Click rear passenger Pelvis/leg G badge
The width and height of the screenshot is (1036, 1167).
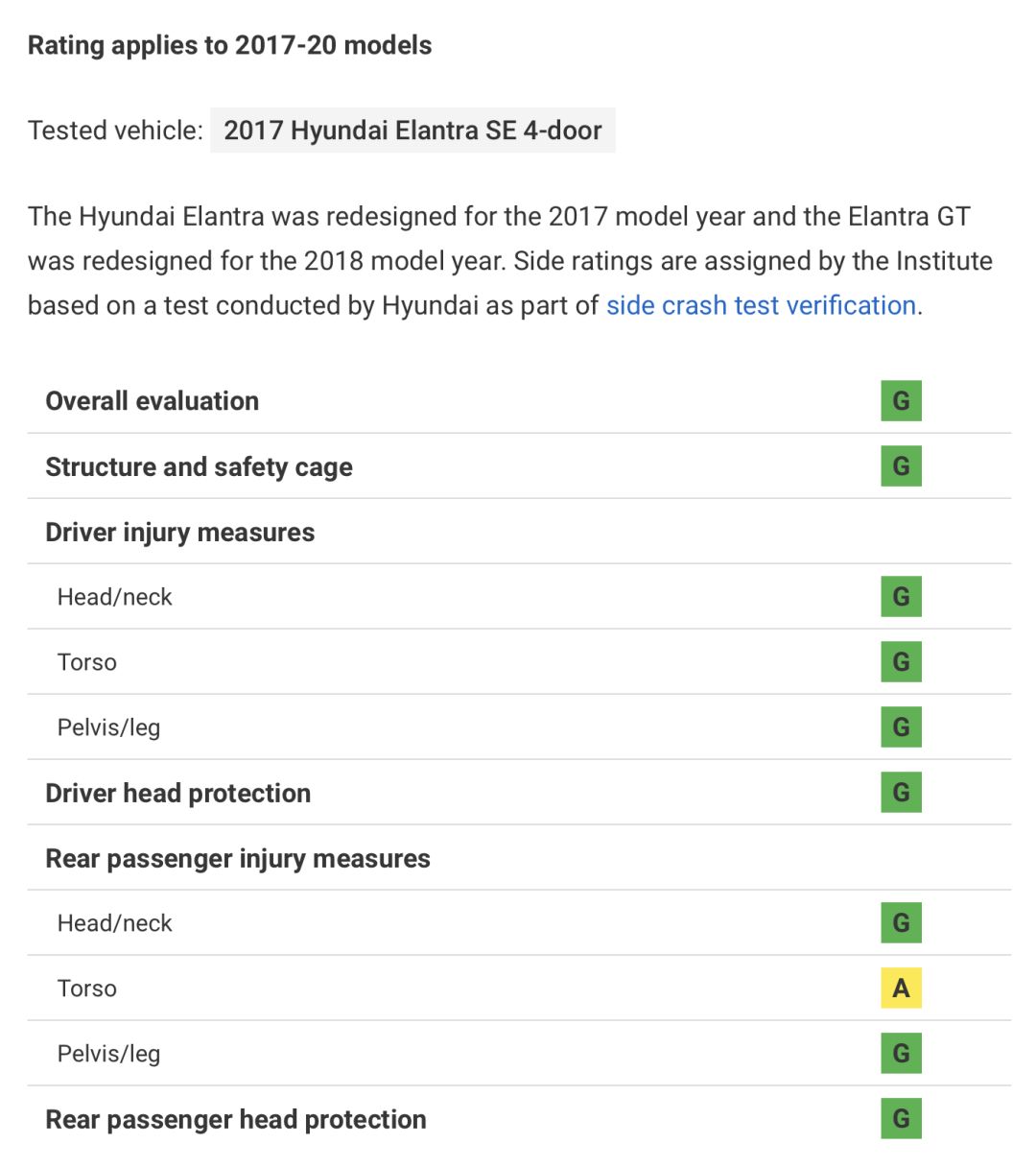(x=901, y=1054)
